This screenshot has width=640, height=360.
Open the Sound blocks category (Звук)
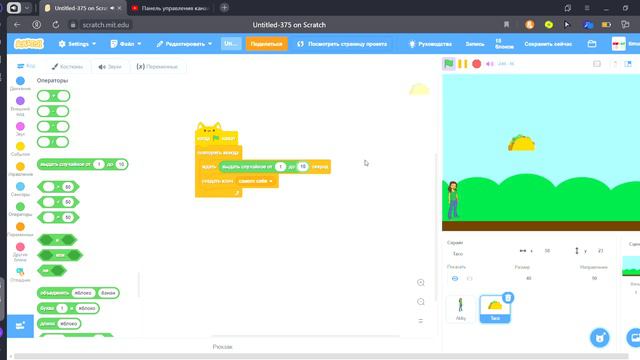(20, 129)
